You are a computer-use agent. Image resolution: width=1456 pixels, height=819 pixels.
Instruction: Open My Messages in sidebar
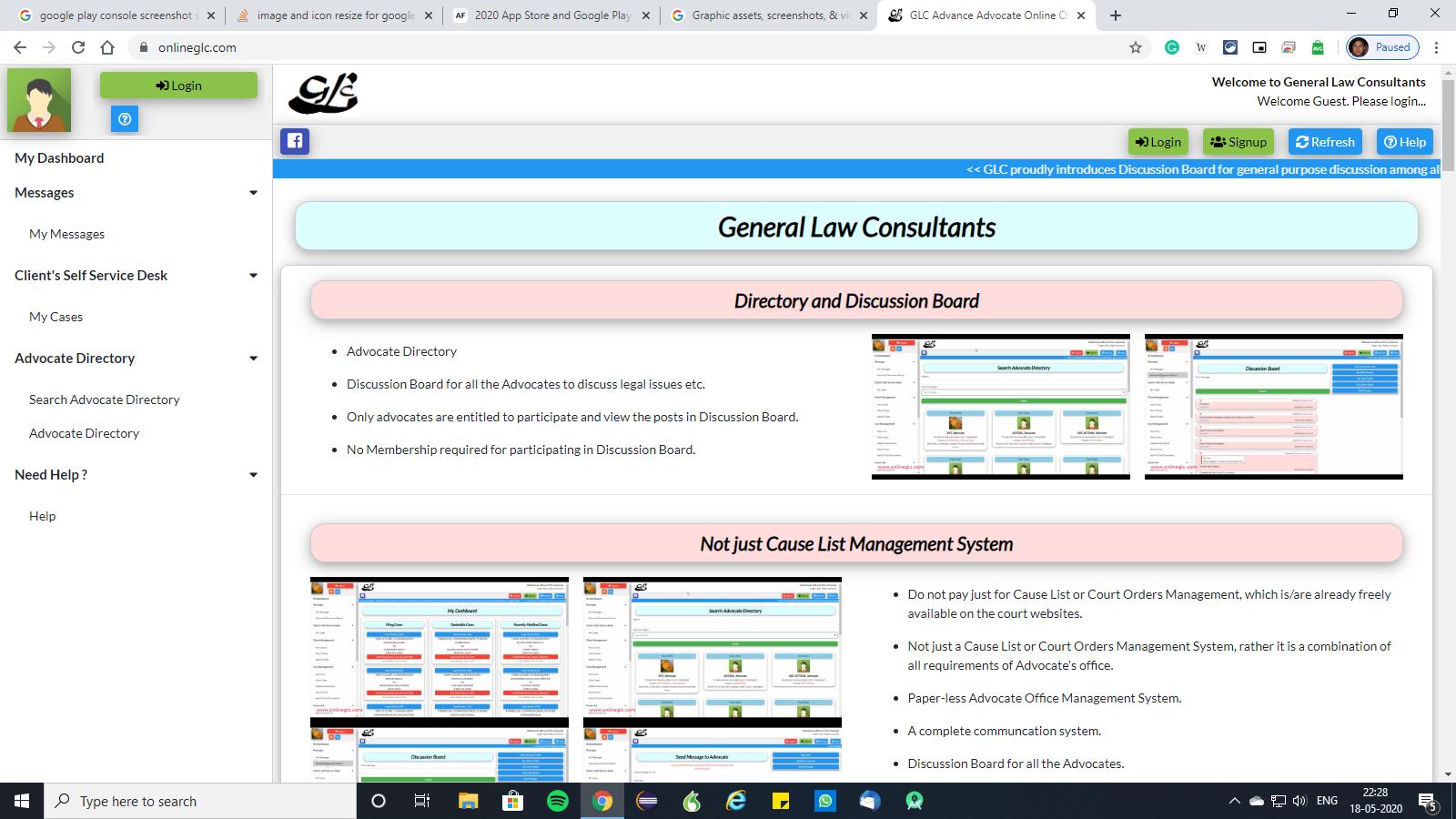pos(66,234)
